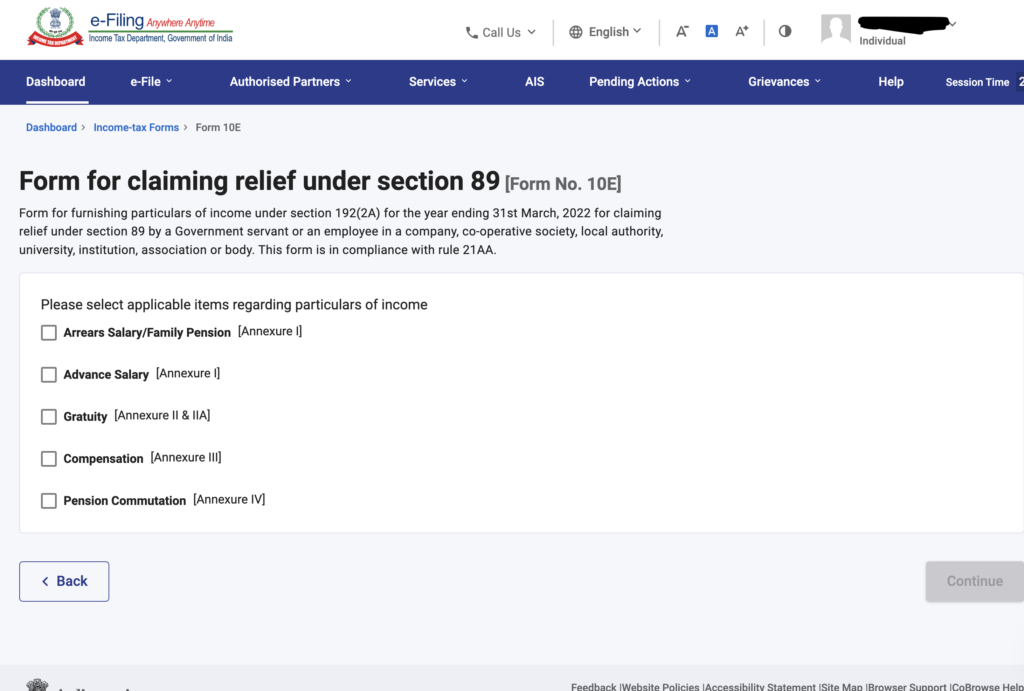The height and width of the screenshot is (691, 1024).
Task: Click the phone icon beside Call Us
Action: point(472,32)
